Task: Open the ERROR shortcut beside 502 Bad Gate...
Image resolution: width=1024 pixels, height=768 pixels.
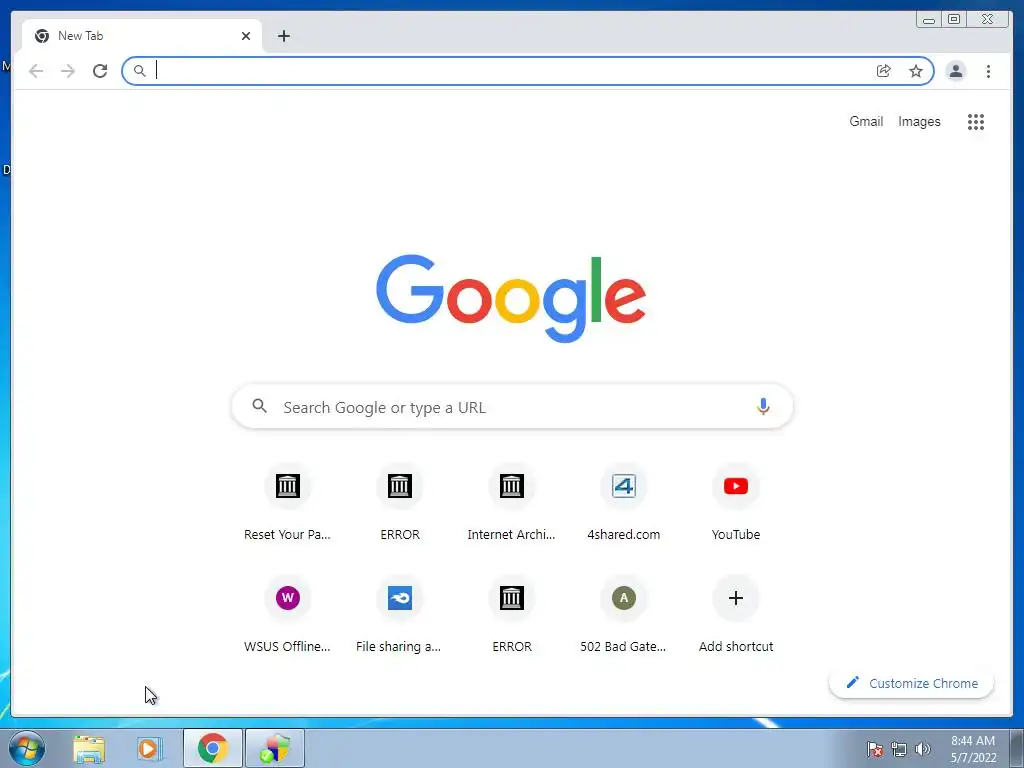Action: coord(511,615)
